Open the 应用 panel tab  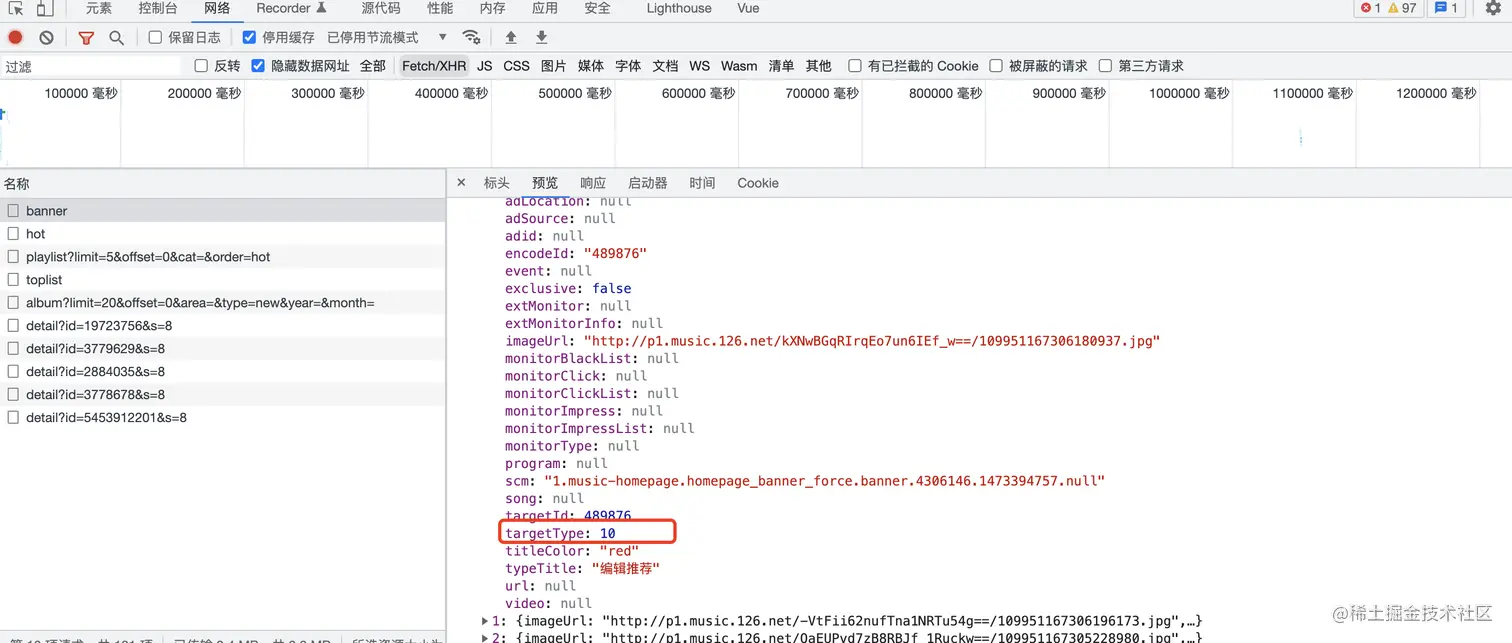pos(545,8)
